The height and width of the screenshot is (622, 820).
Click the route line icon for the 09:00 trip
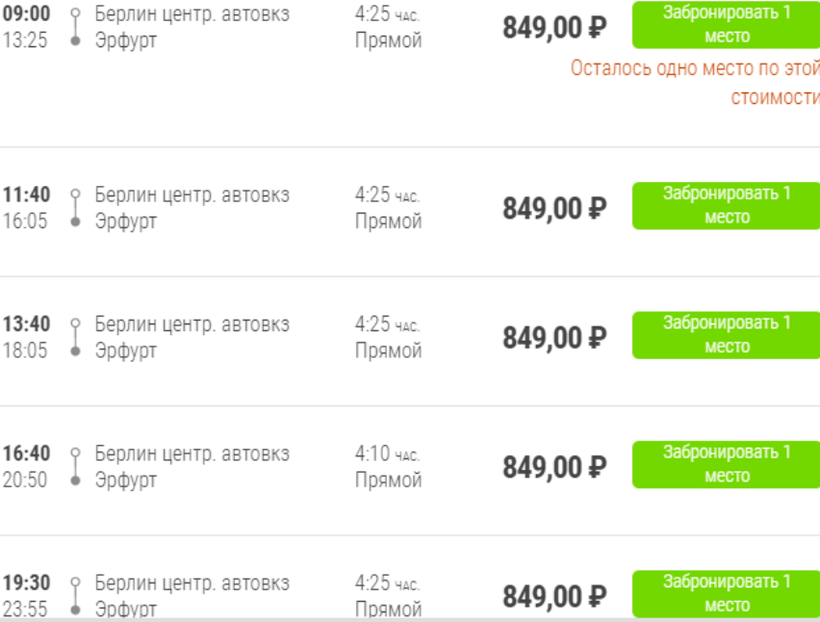point(75,27)
